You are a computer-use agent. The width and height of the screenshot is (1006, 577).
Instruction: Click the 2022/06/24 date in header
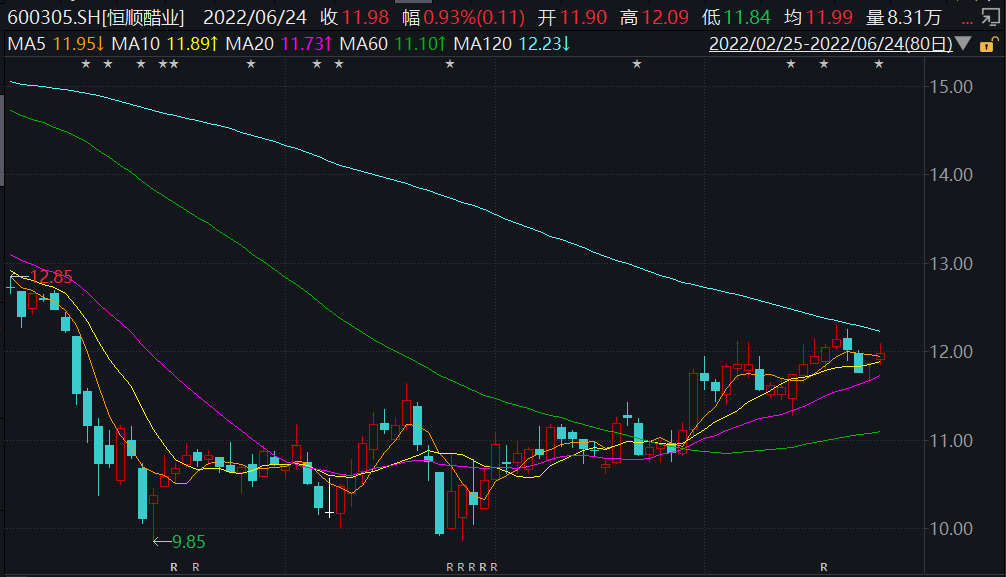point(255,18)
